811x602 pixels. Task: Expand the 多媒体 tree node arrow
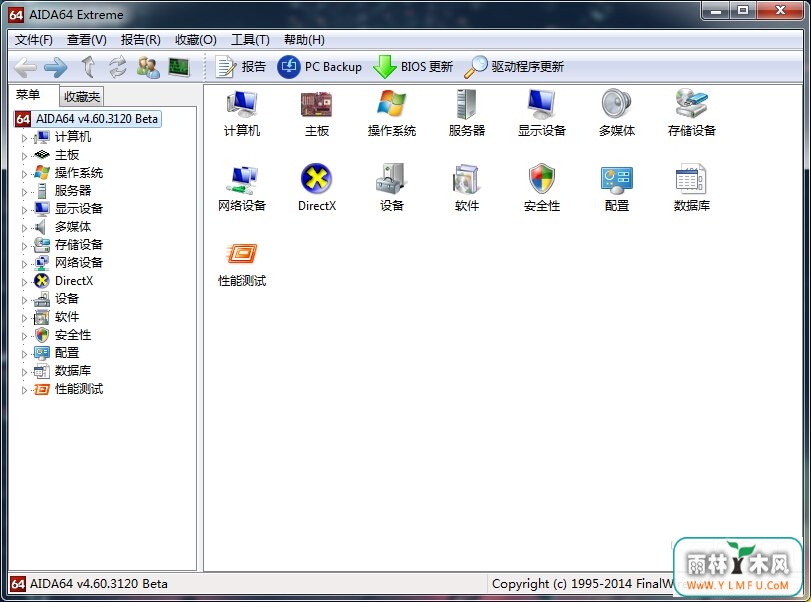[x=24, y=228]
